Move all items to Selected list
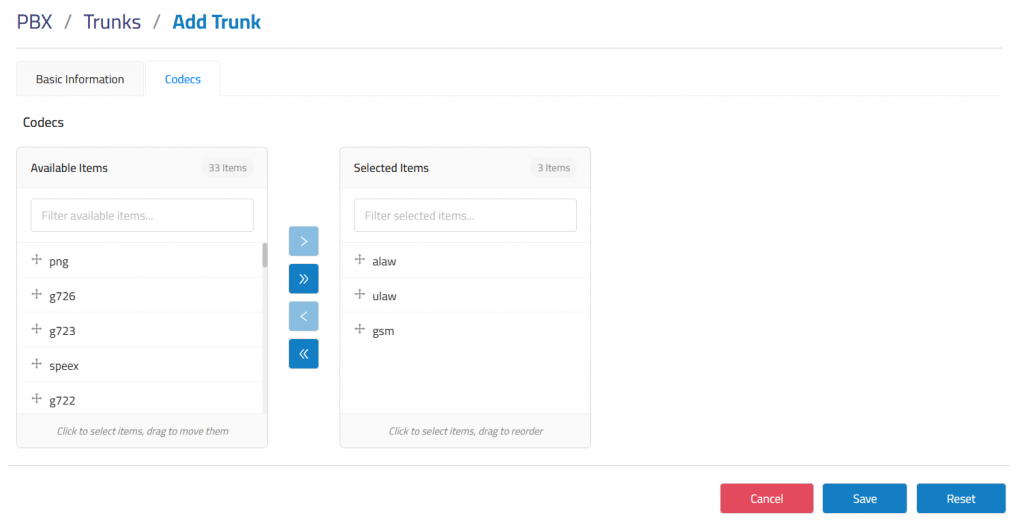Viewport: 1024px width, 526px height. [x=303, y=279]
